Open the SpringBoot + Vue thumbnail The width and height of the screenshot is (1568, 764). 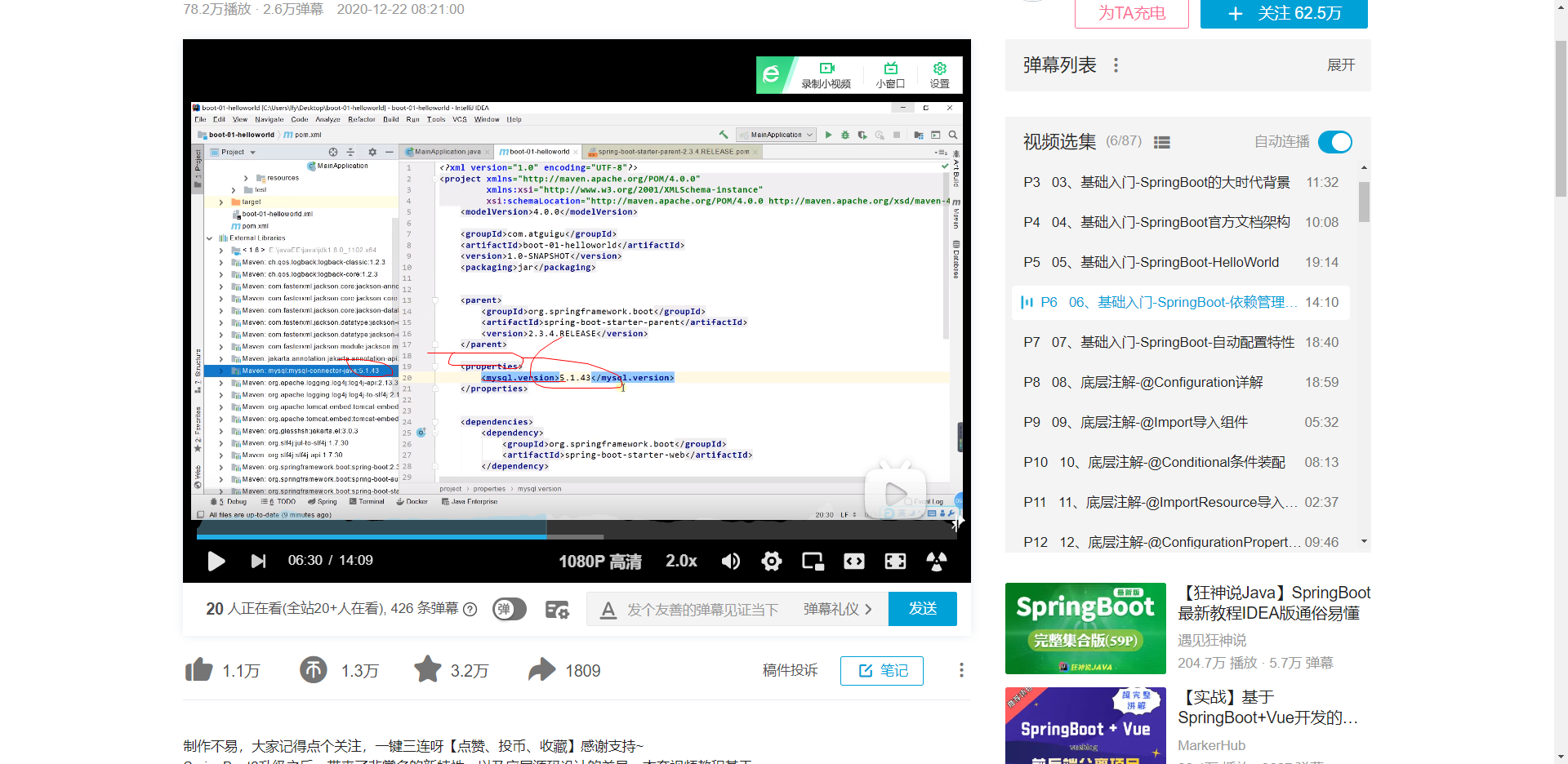[x=1085, y=726]
